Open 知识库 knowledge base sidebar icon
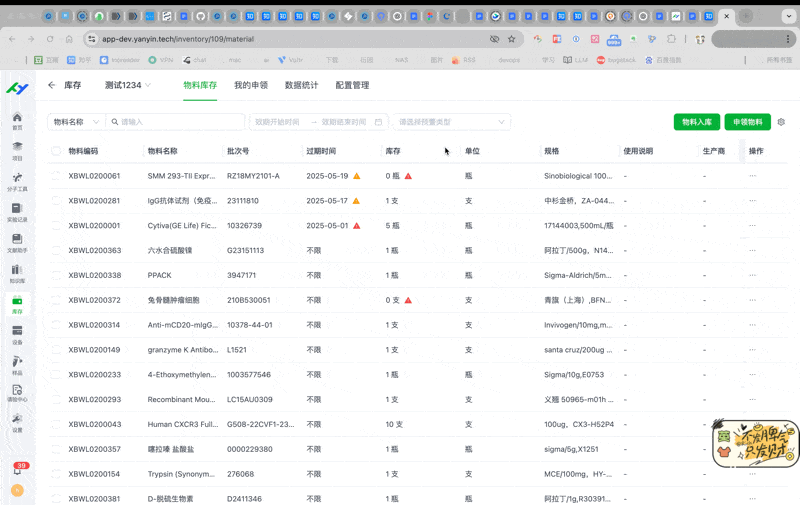Viewport: 800px width, 505px height. tap(17, 272)
